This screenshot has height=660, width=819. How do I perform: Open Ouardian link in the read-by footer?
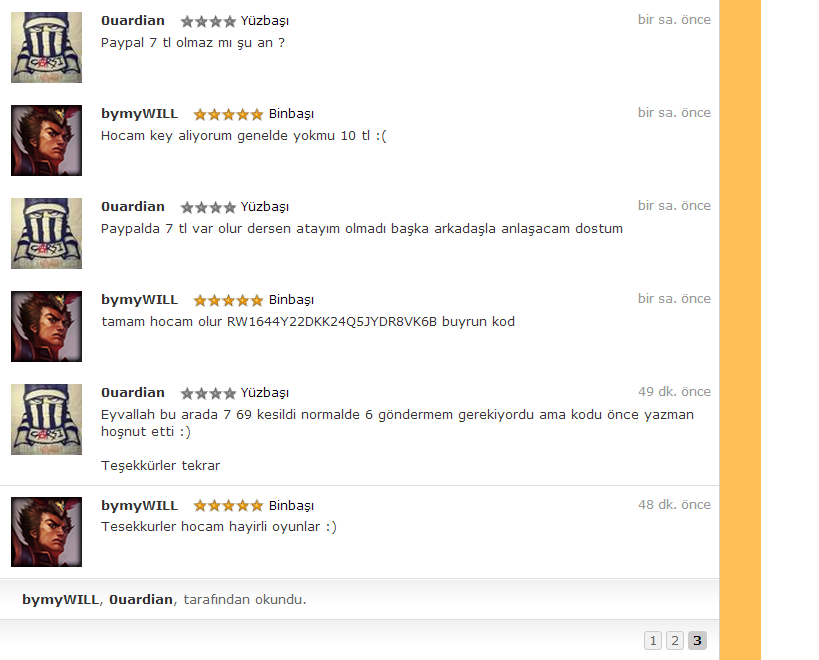pos(141,599)
